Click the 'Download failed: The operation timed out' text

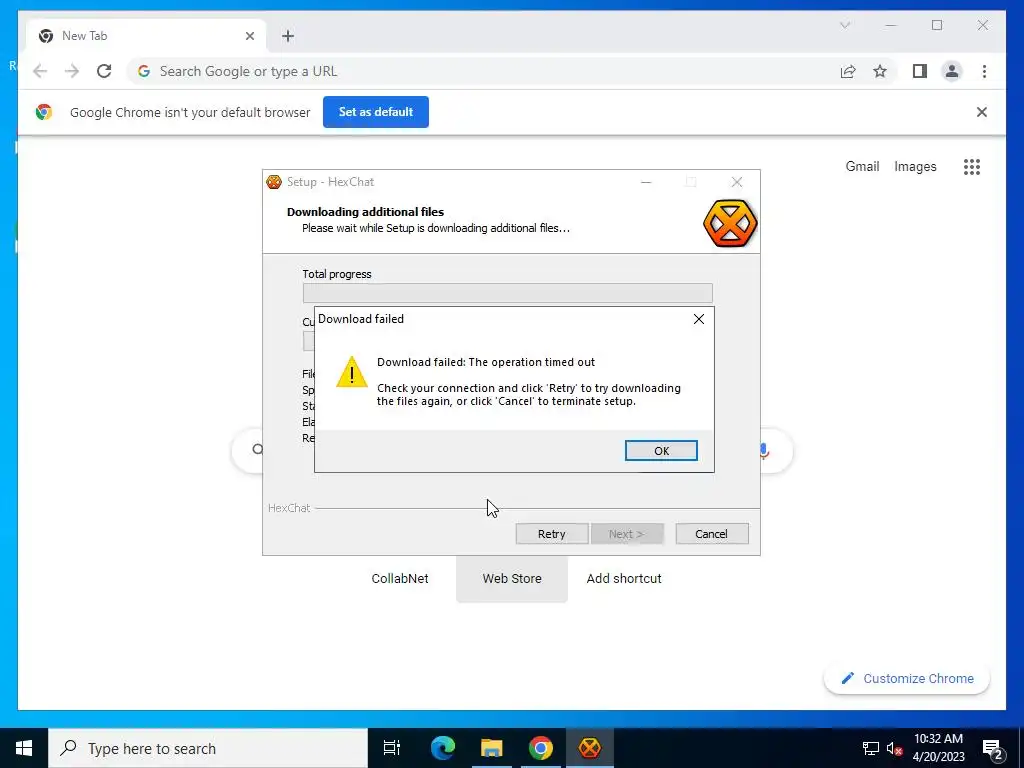click(x=486, y=362)
